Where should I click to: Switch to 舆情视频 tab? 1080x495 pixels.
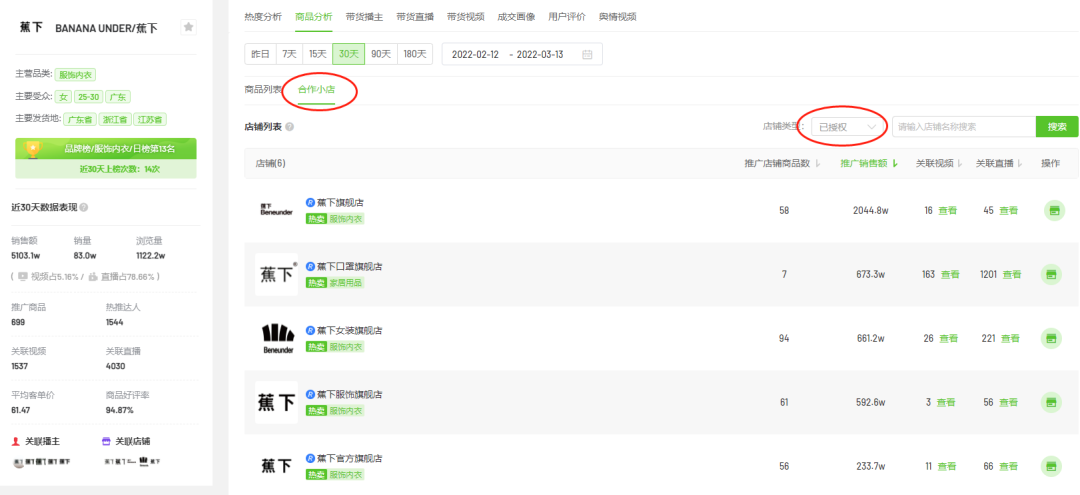pos(617,17)
